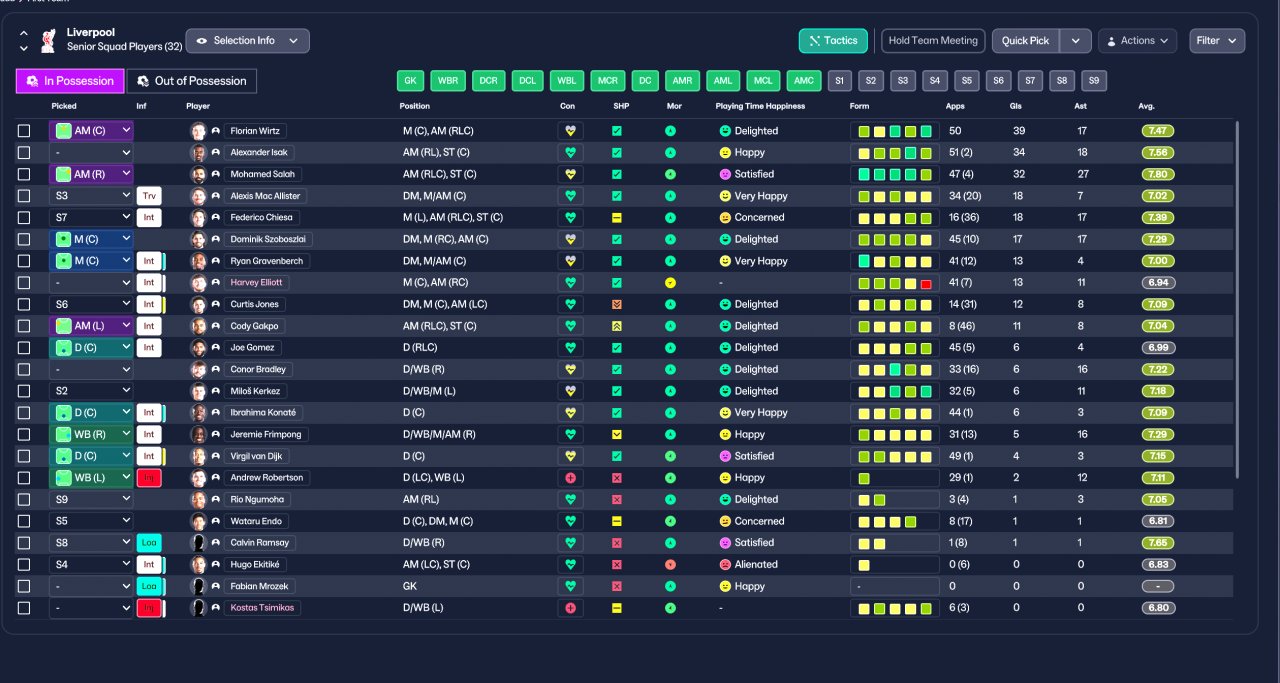Click form squares for Mohamed Salah

[x=894, y=174]
